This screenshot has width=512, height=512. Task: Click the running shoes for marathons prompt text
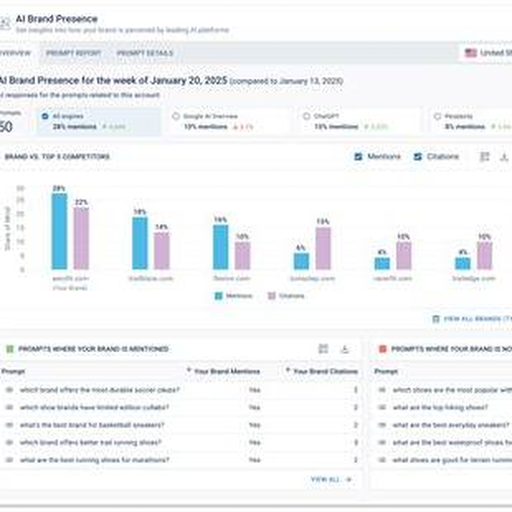pyautogui.click(x=95, y=460)
